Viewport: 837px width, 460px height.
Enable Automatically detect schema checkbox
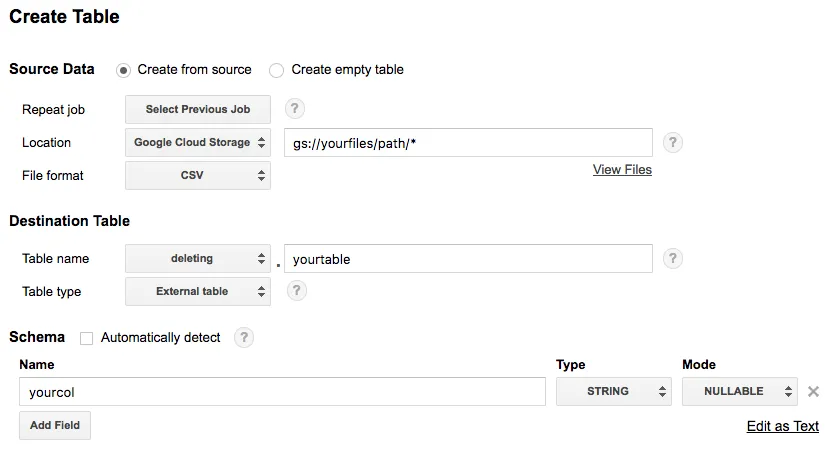click(86, 338)
